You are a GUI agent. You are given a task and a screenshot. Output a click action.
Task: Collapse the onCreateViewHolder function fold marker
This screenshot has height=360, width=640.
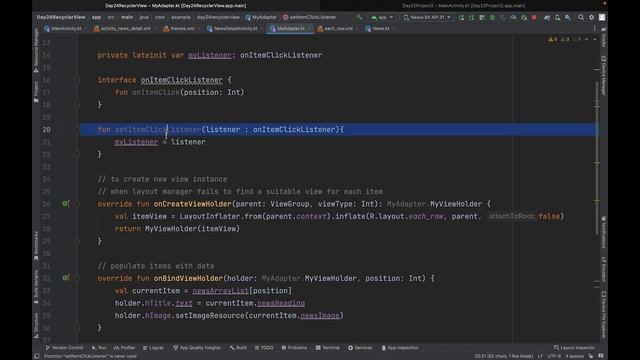(x=77, y=204)
